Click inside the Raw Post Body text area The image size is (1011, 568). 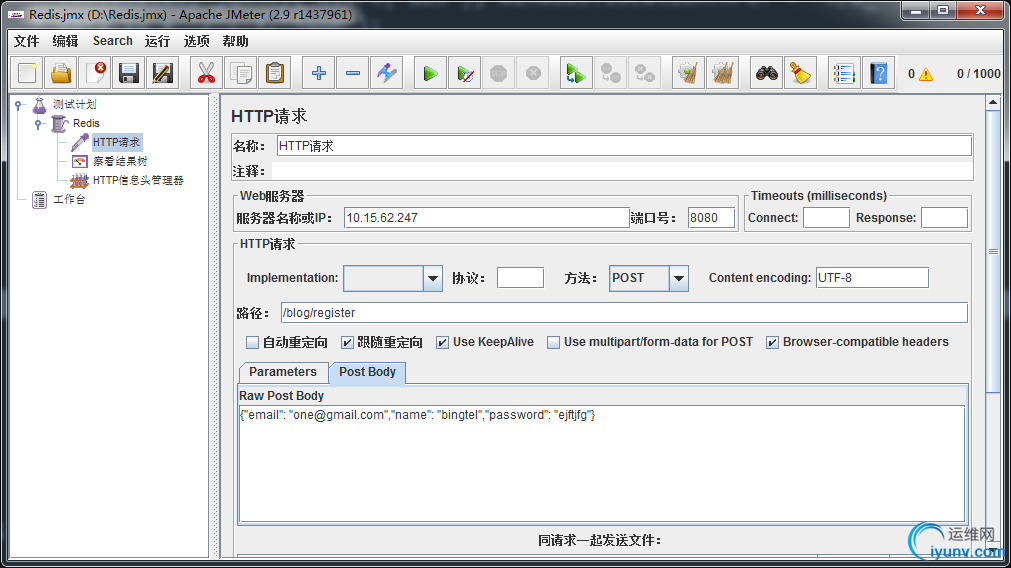pyautogui.click(x=602, y=463)
